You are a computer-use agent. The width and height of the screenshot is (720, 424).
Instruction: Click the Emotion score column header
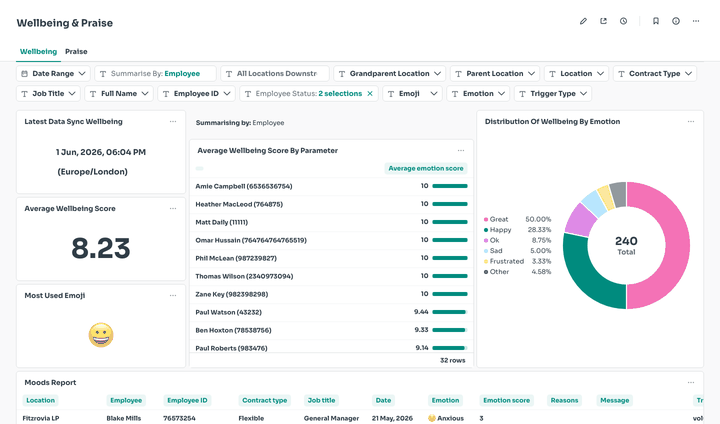click(506, 401)
